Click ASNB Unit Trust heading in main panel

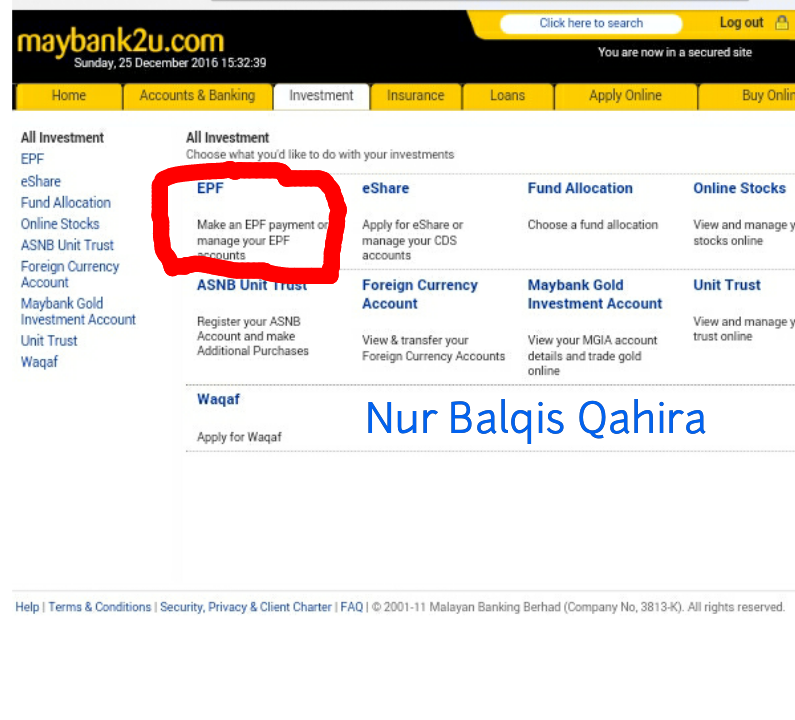coord(252,285)
